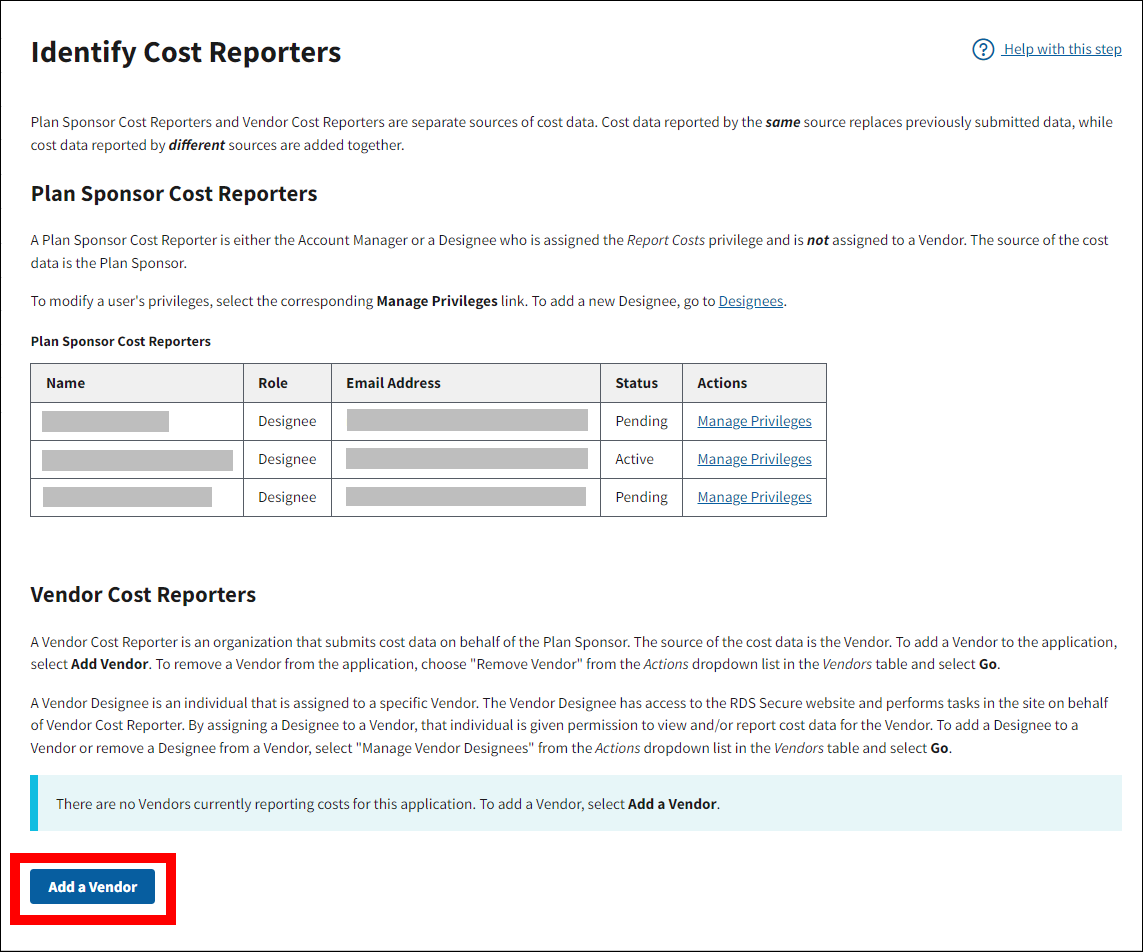Click Manage Privileges in the third table row

pos(754,498)
